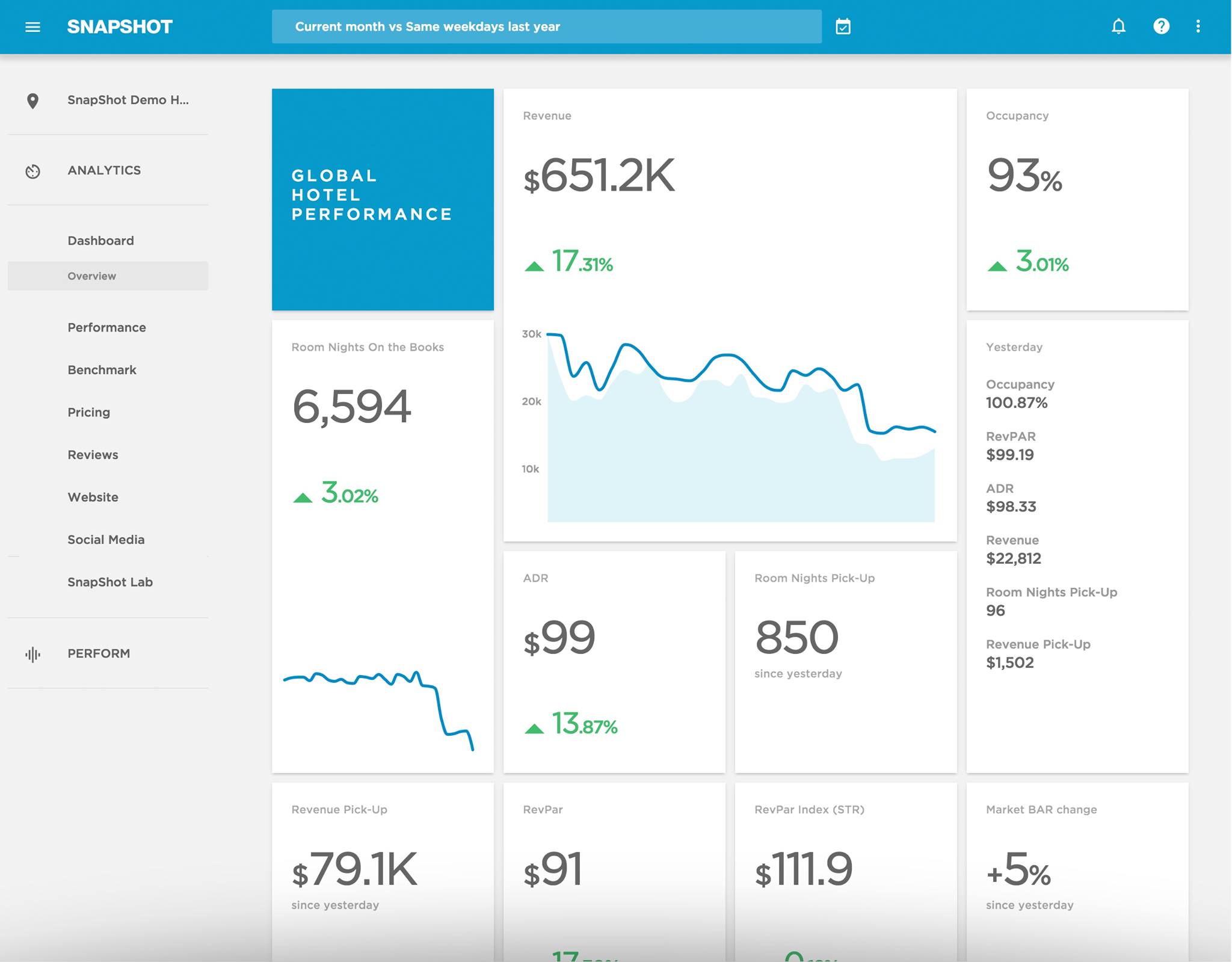1232x962 pixels.
Task: Open the Performance page
Action: pos(106,327)
